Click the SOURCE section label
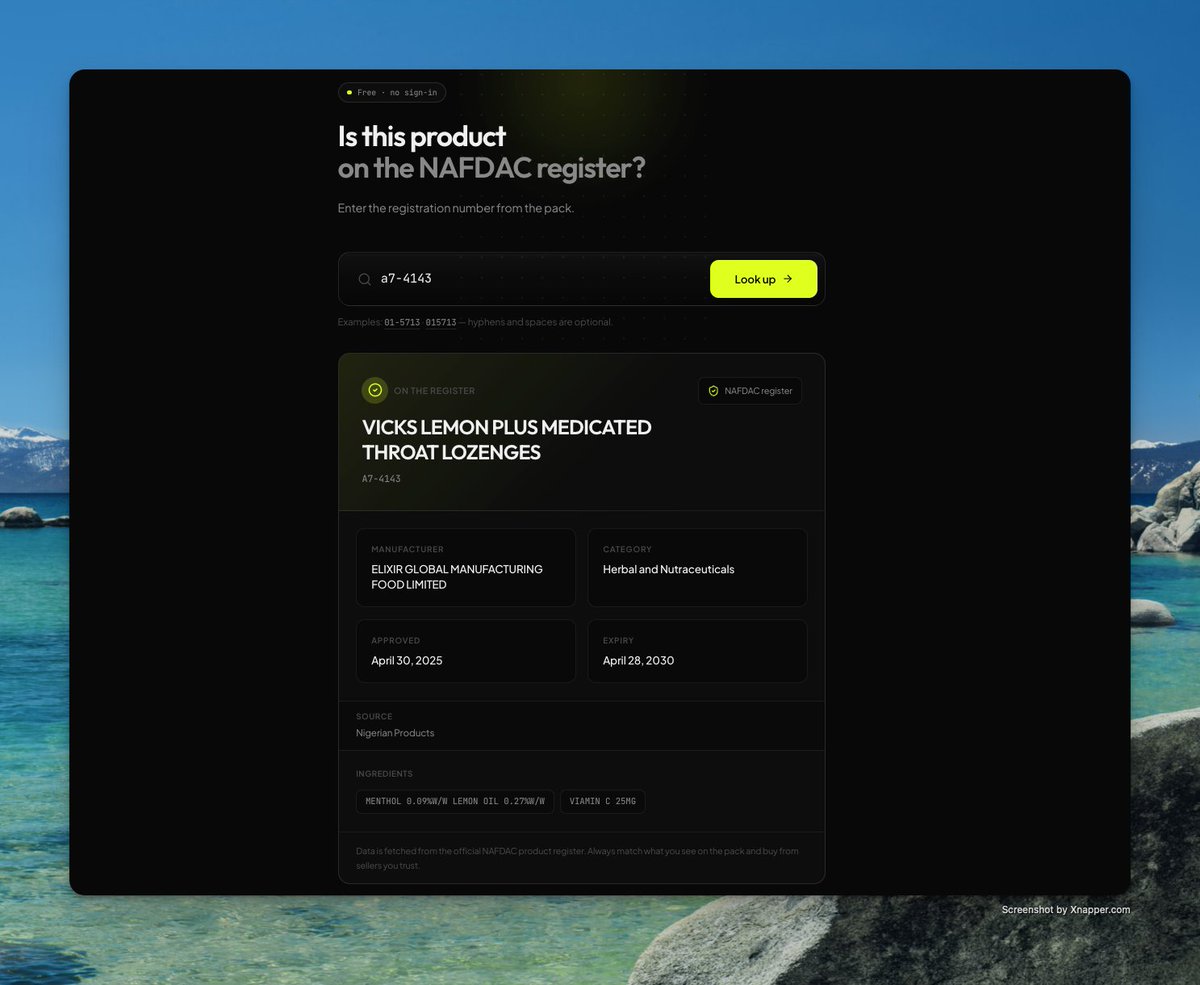Viewport: 1200px width, 985px height. [374, 716]
